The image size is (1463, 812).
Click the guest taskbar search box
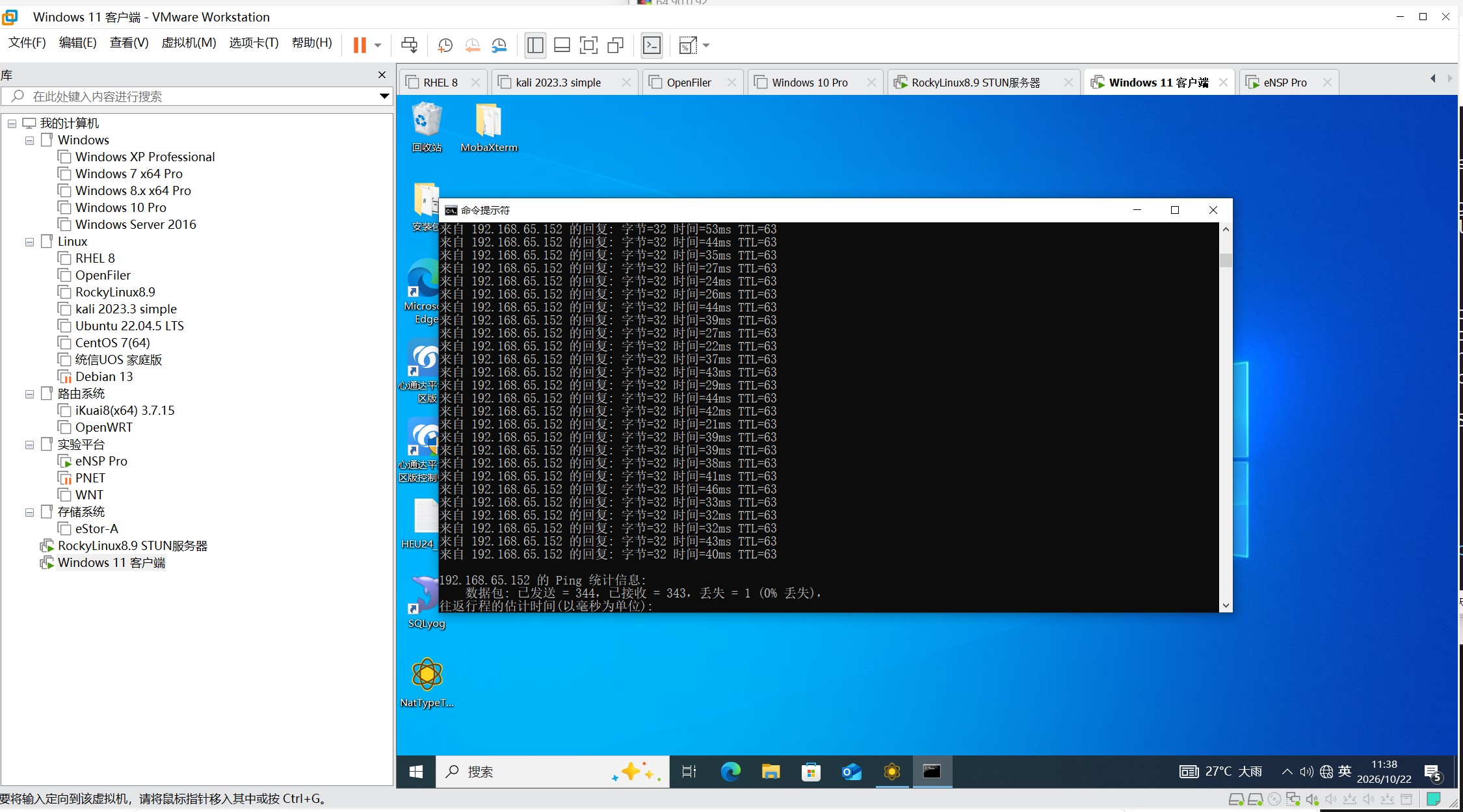point(553,772)
